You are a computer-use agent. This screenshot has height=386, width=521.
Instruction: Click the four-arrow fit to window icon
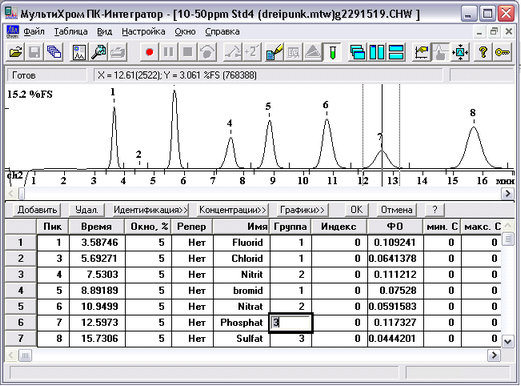click(460, 52)
